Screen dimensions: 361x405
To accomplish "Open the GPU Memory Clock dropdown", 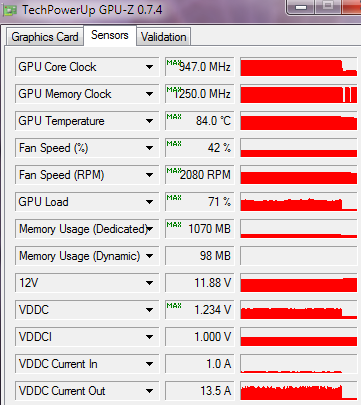I will pos(149,94).
